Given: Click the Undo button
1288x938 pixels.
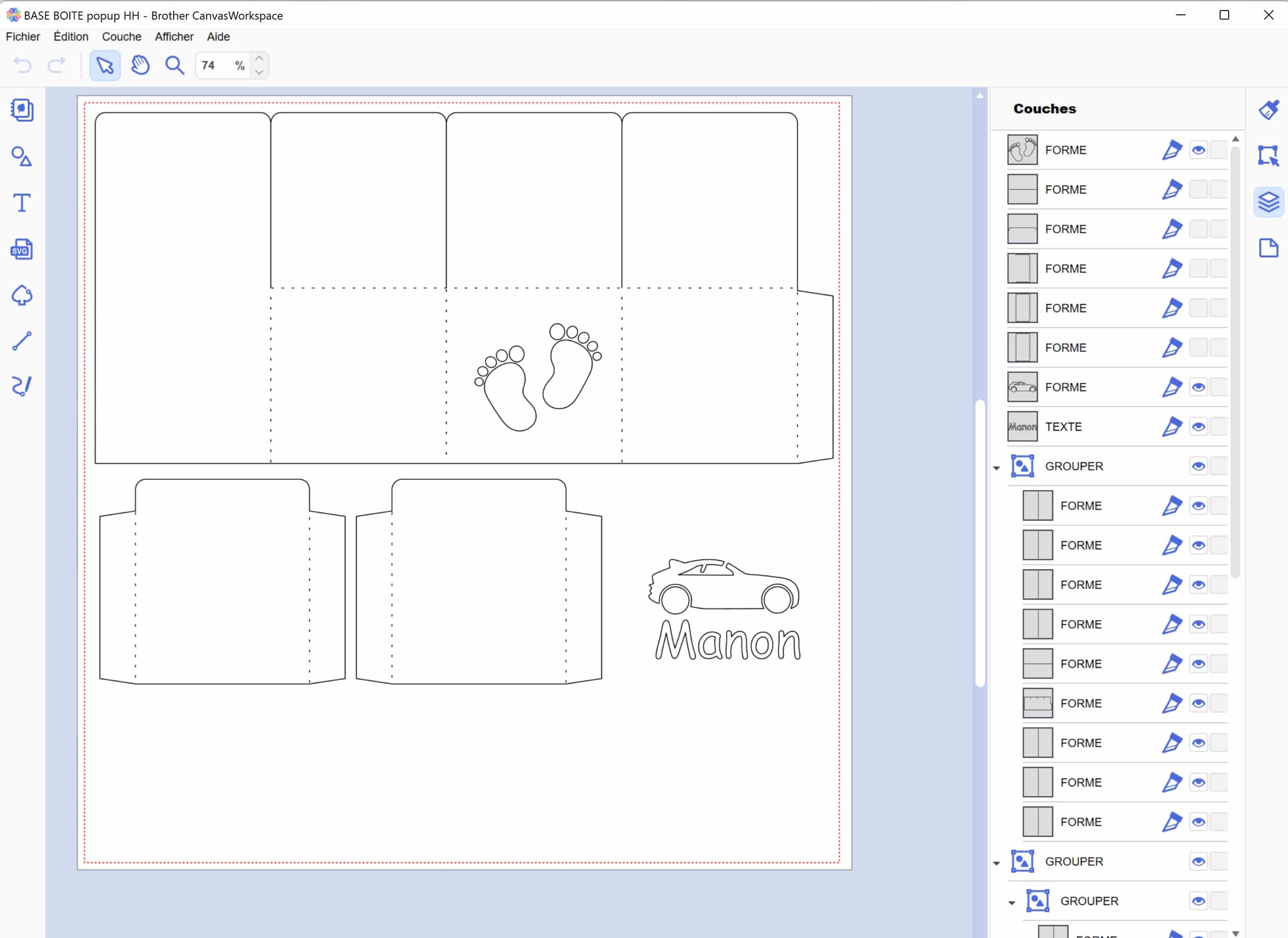Looking at the screenshot, I should [x=22, y=65].
